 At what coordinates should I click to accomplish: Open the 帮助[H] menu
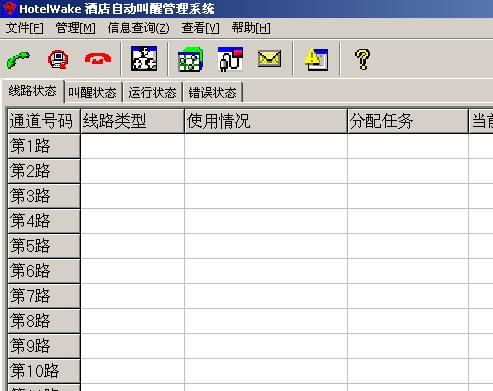[251, 28]
